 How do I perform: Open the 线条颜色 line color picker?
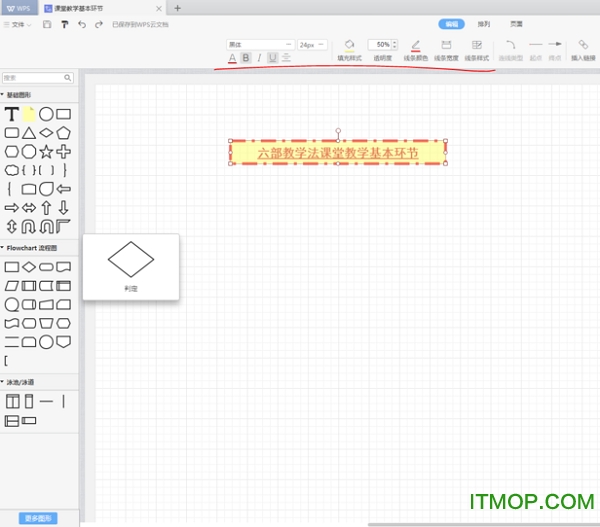(x=415, y=49)
